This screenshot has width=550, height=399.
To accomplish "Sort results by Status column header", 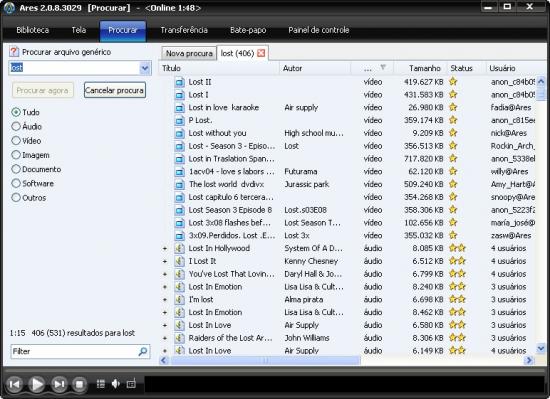I will point(466,68).
